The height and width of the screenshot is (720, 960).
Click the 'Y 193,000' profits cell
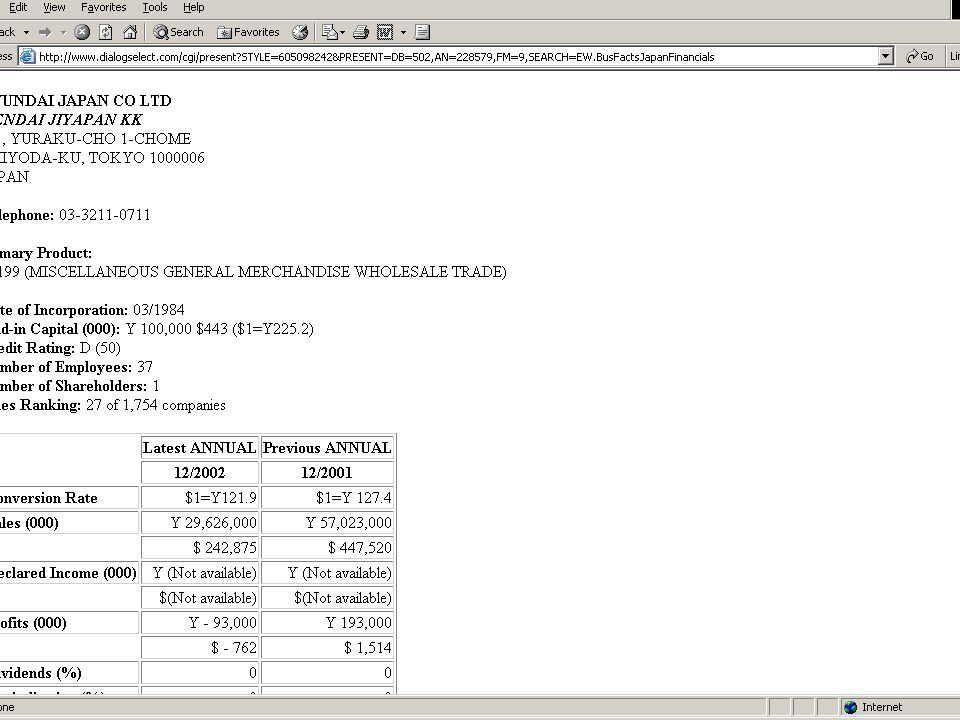click(x=327, y=623)
